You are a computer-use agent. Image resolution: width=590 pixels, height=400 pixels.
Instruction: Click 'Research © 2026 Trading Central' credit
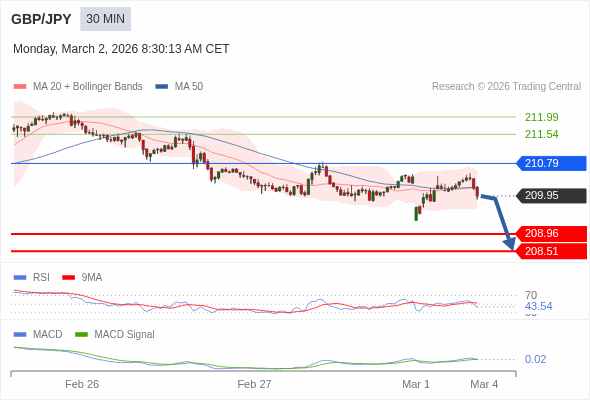pos(506,87)
